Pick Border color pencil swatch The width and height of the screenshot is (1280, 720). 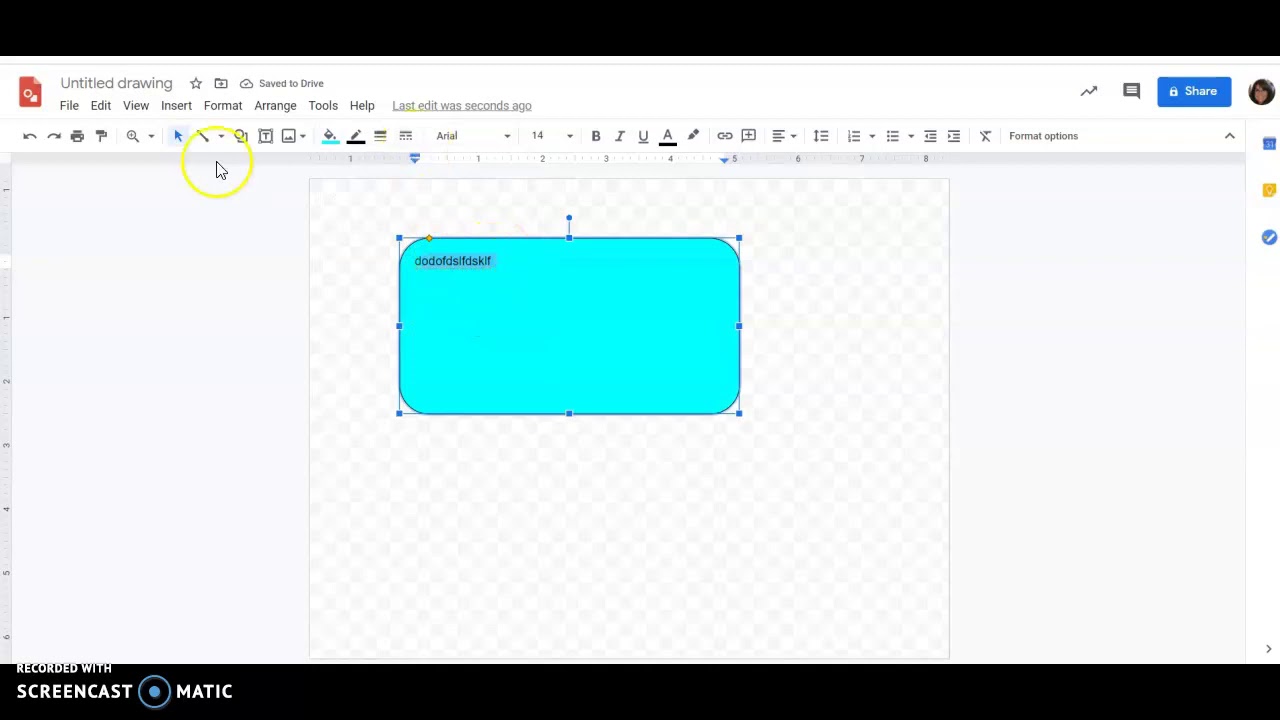(x=355, y=136)
